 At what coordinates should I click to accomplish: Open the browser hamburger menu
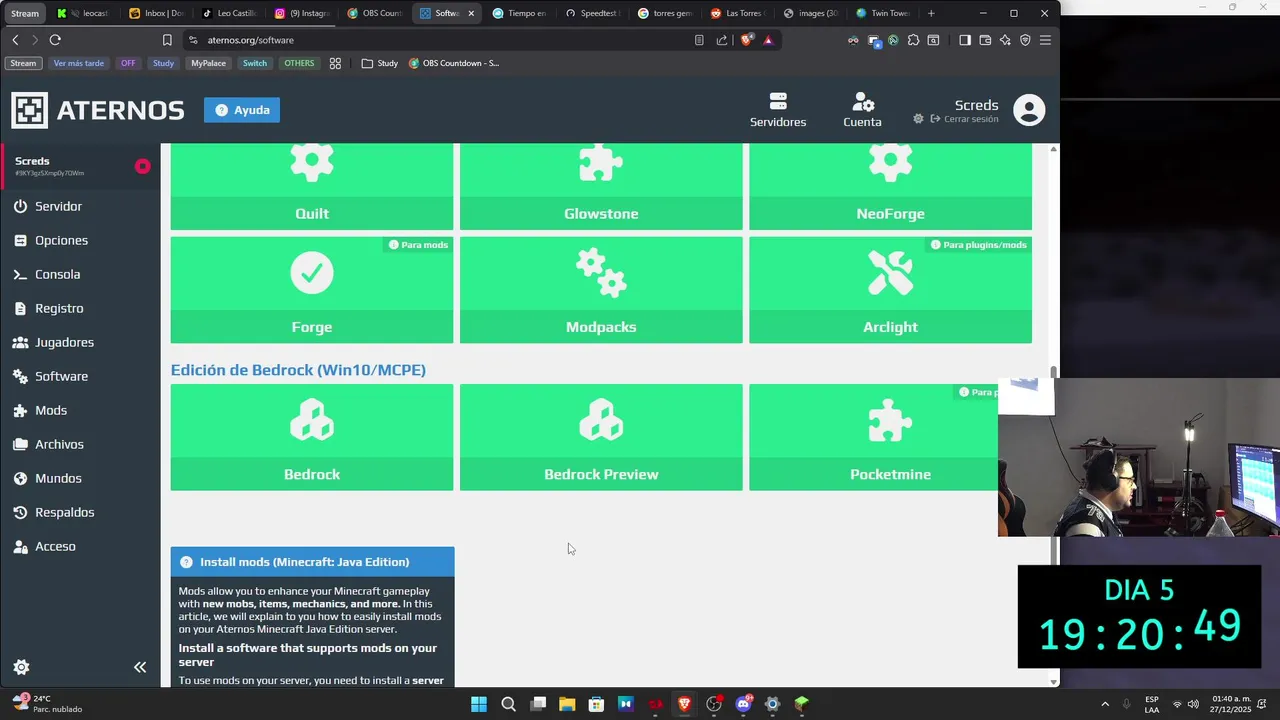pyautogui.click(x=1045, y=40)
